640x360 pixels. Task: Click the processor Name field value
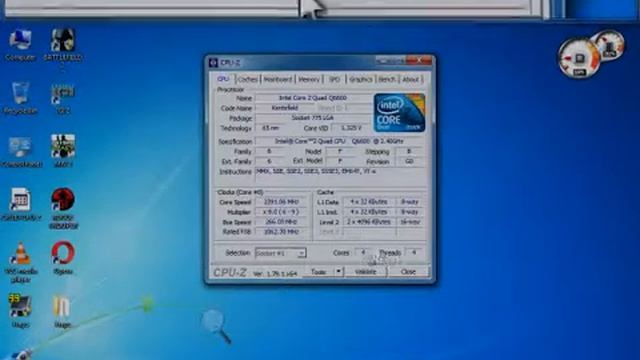pos(313,98)
